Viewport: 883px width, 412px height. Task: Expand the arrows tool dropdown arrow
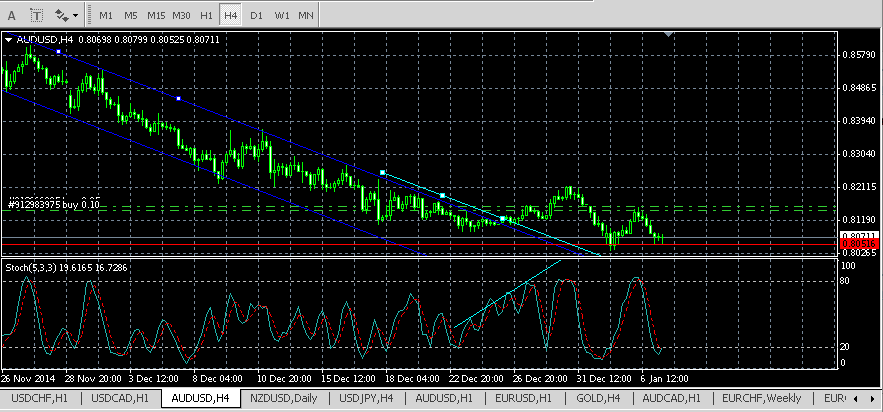[76, 16]
